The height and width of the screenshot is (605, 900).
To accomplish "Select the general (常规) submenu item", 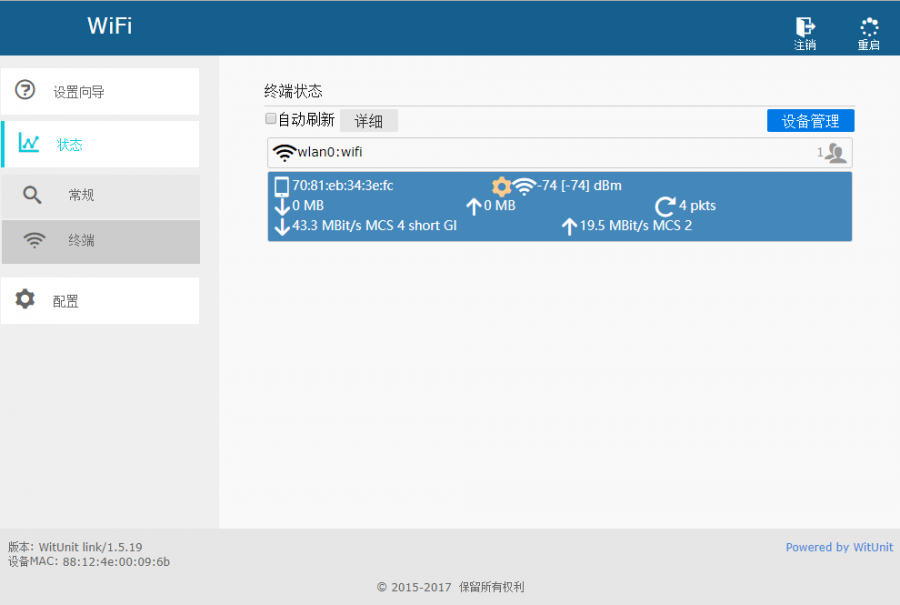I will click(100, 196).
